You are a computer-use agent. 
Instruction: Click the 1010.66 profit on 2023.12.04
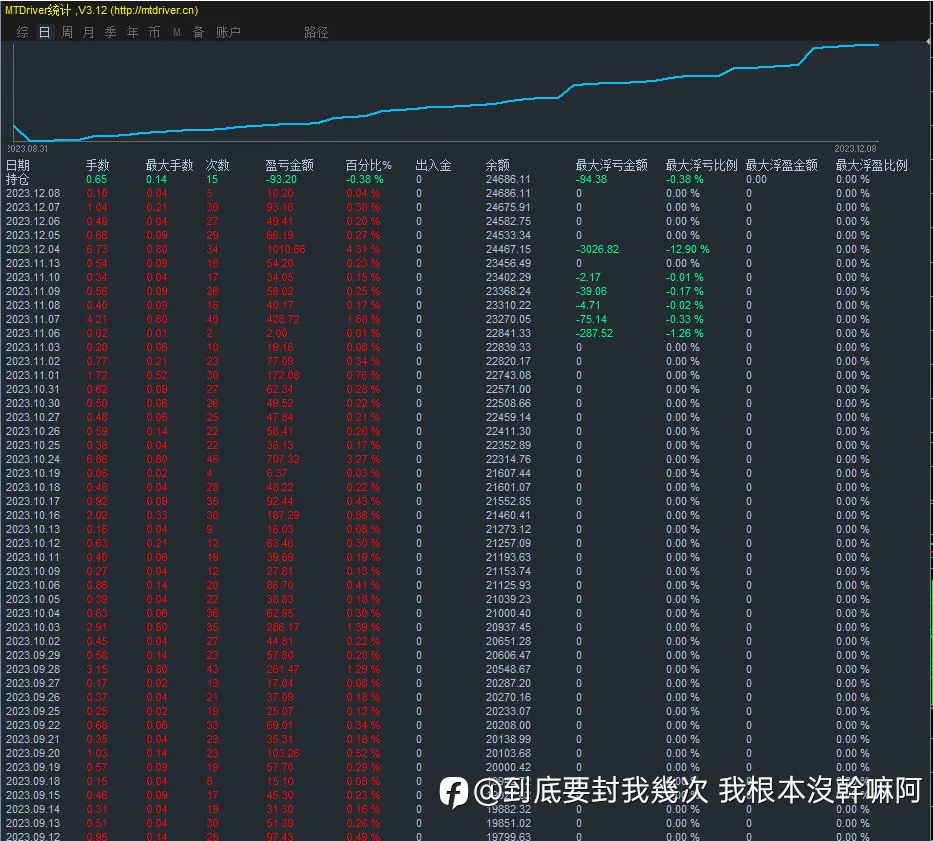[286, 249]
